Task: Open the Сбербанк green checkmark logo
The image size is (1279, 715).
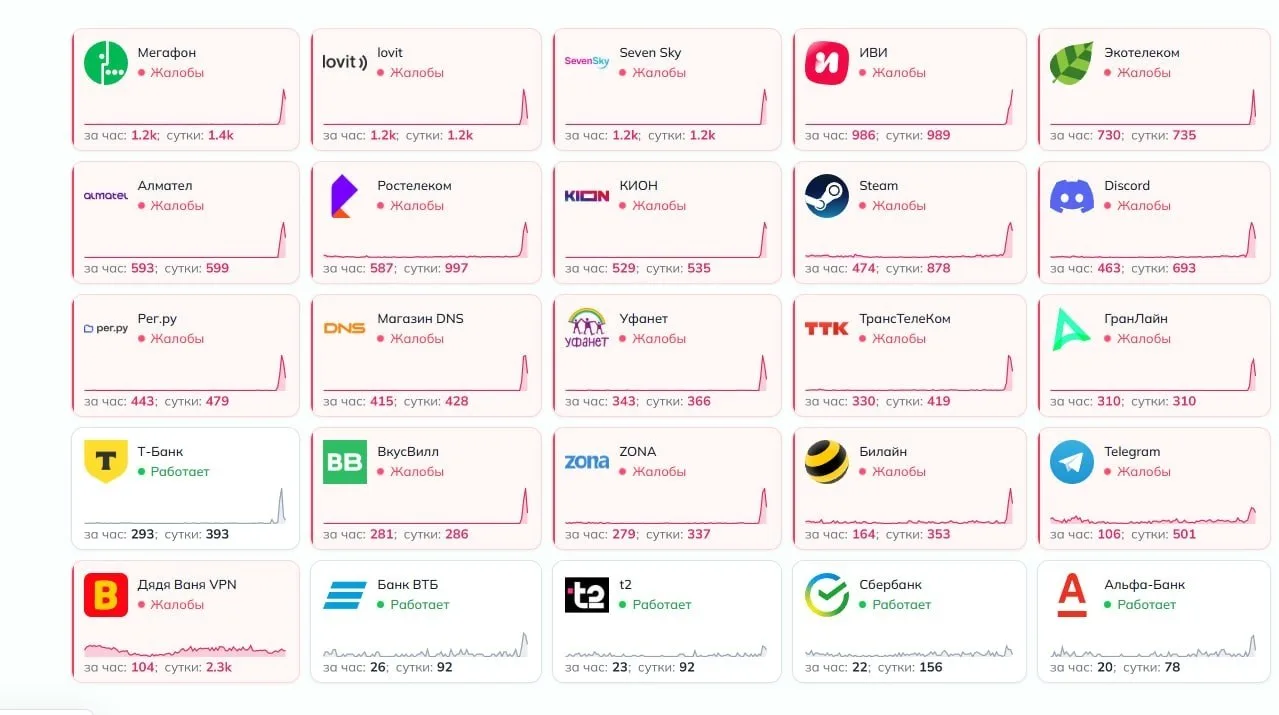Action: (x=827, y=594)
